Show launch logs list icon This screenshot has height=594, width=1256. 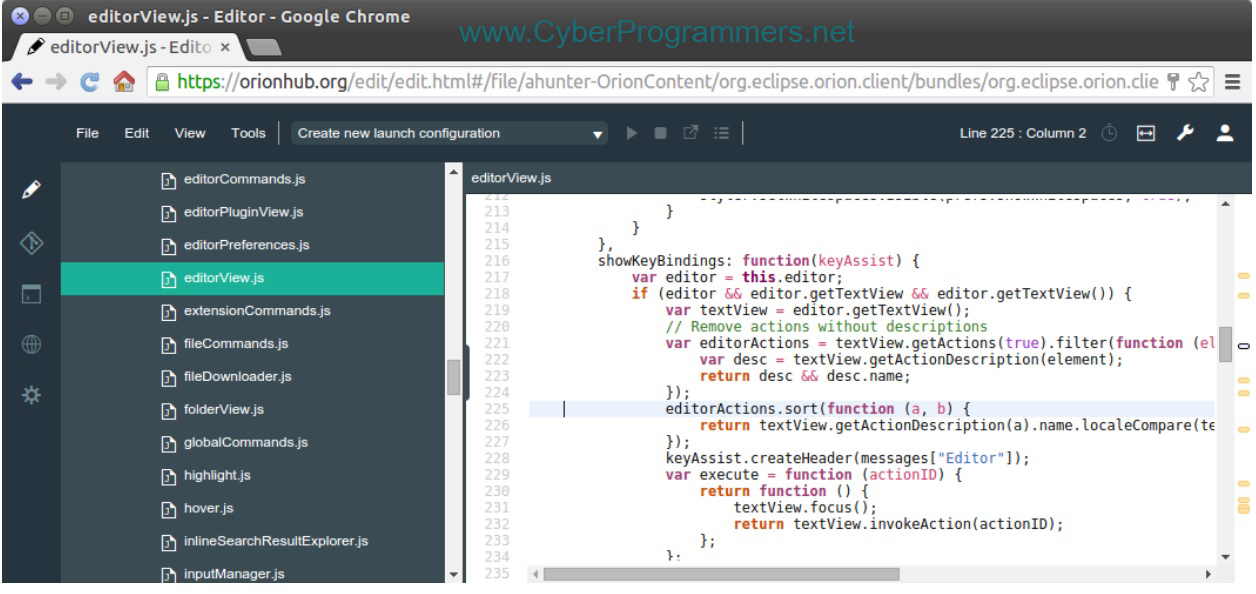pos(720,133)
